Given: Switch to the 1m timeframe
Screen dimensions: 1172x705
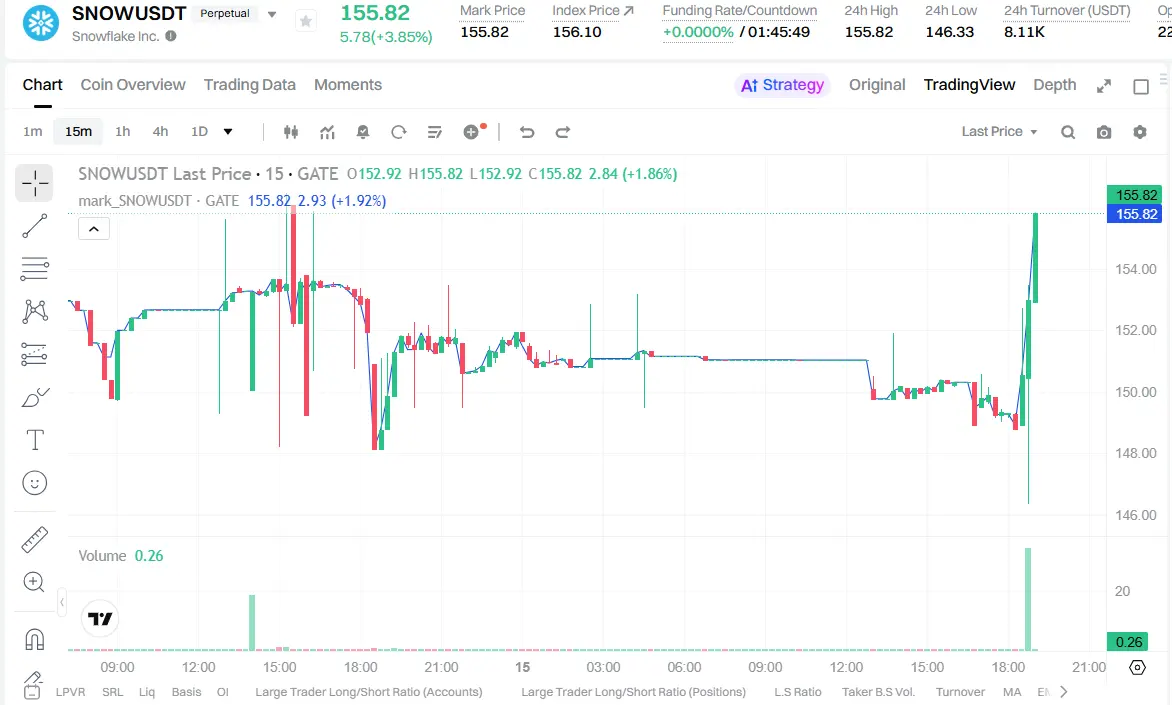Looking at the screenshot, I should 33,132.
